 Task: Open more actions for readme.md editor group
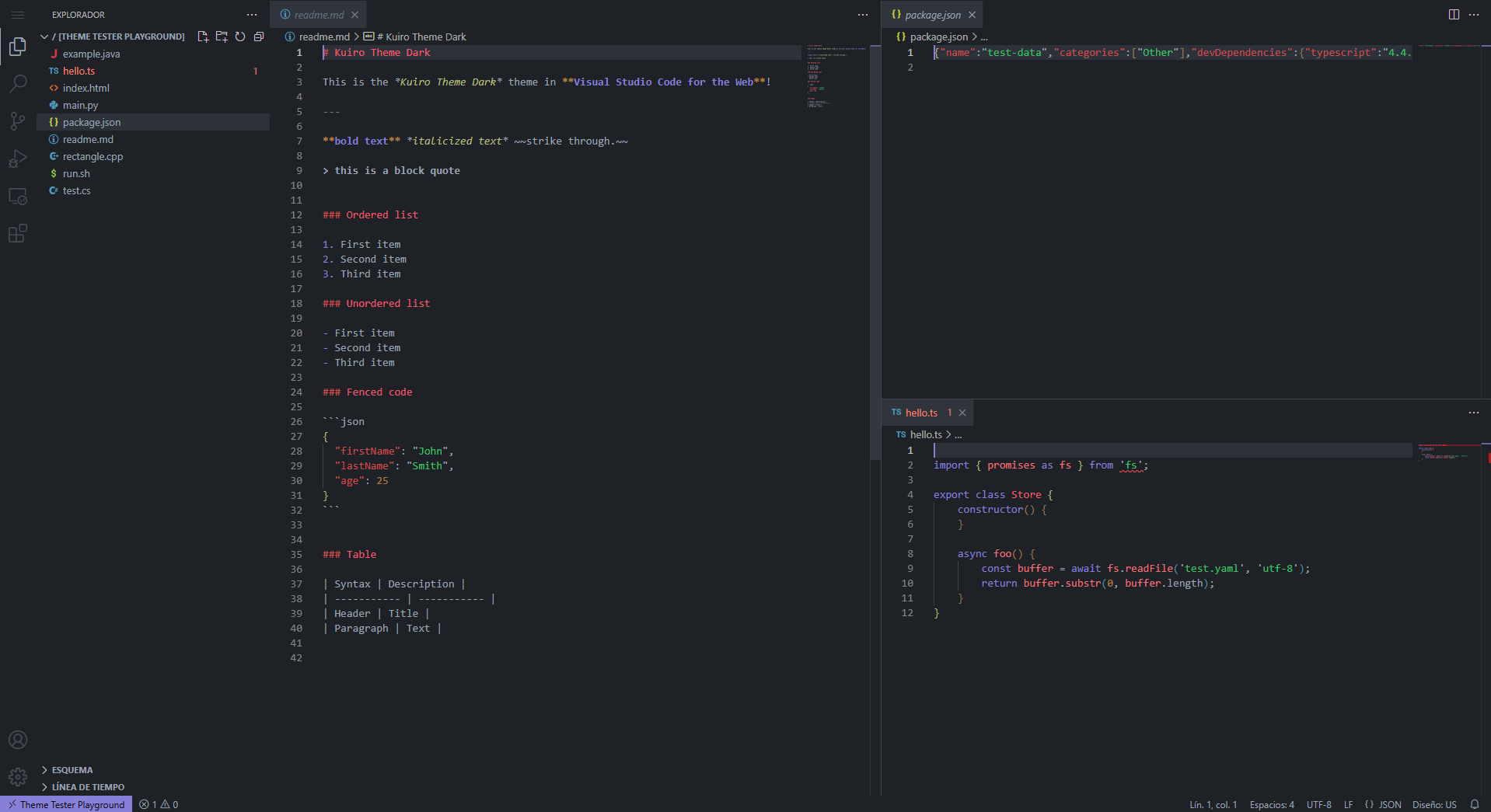tap(863, 15)
